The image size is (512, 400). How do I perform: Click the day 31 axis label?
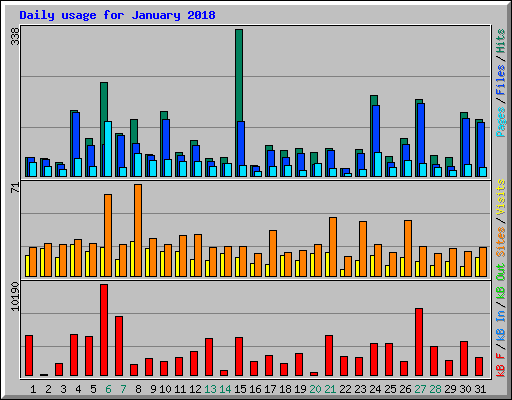click(x=480, y=389)
